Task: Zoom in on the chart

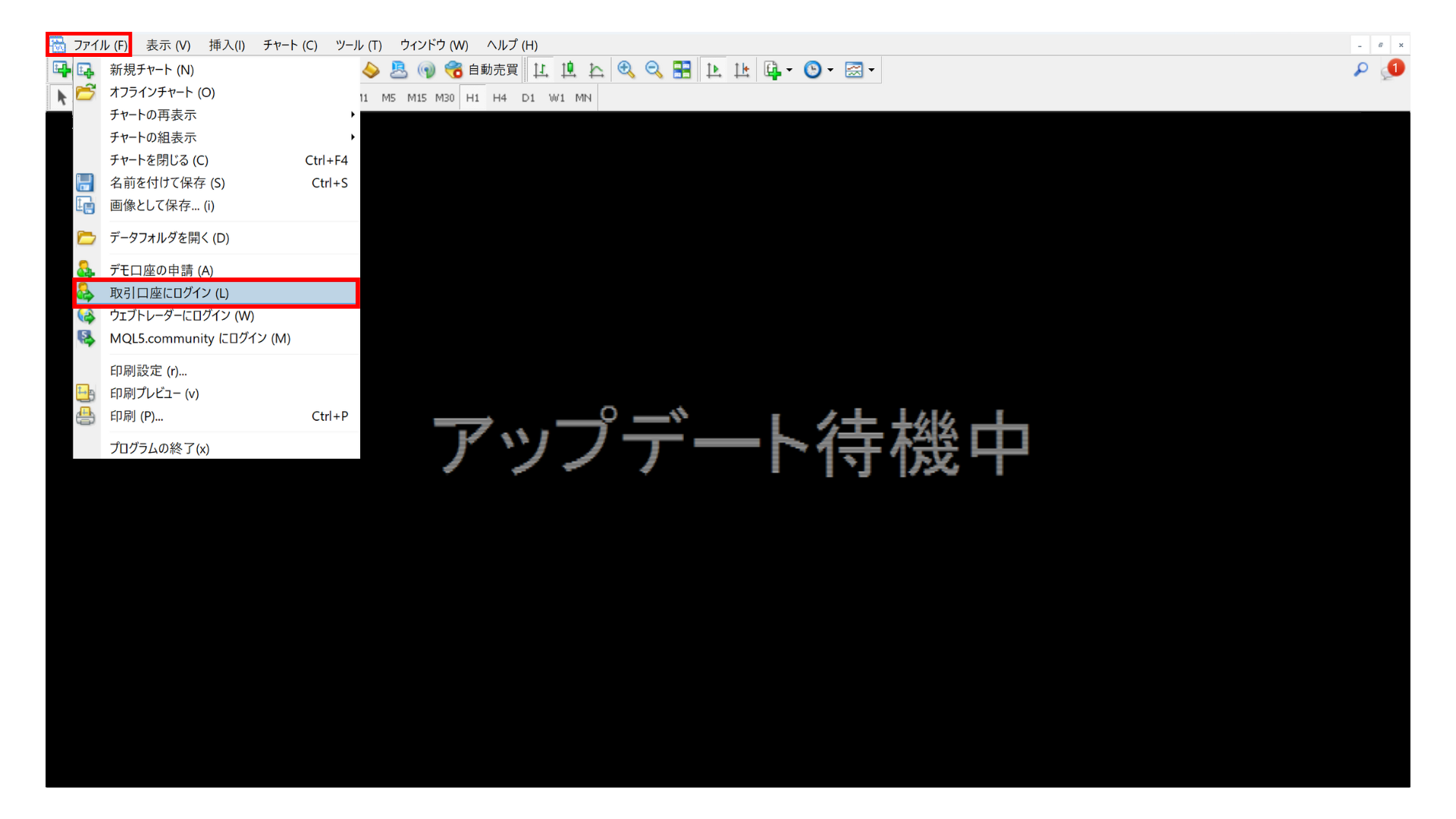Action: (626, 69)
